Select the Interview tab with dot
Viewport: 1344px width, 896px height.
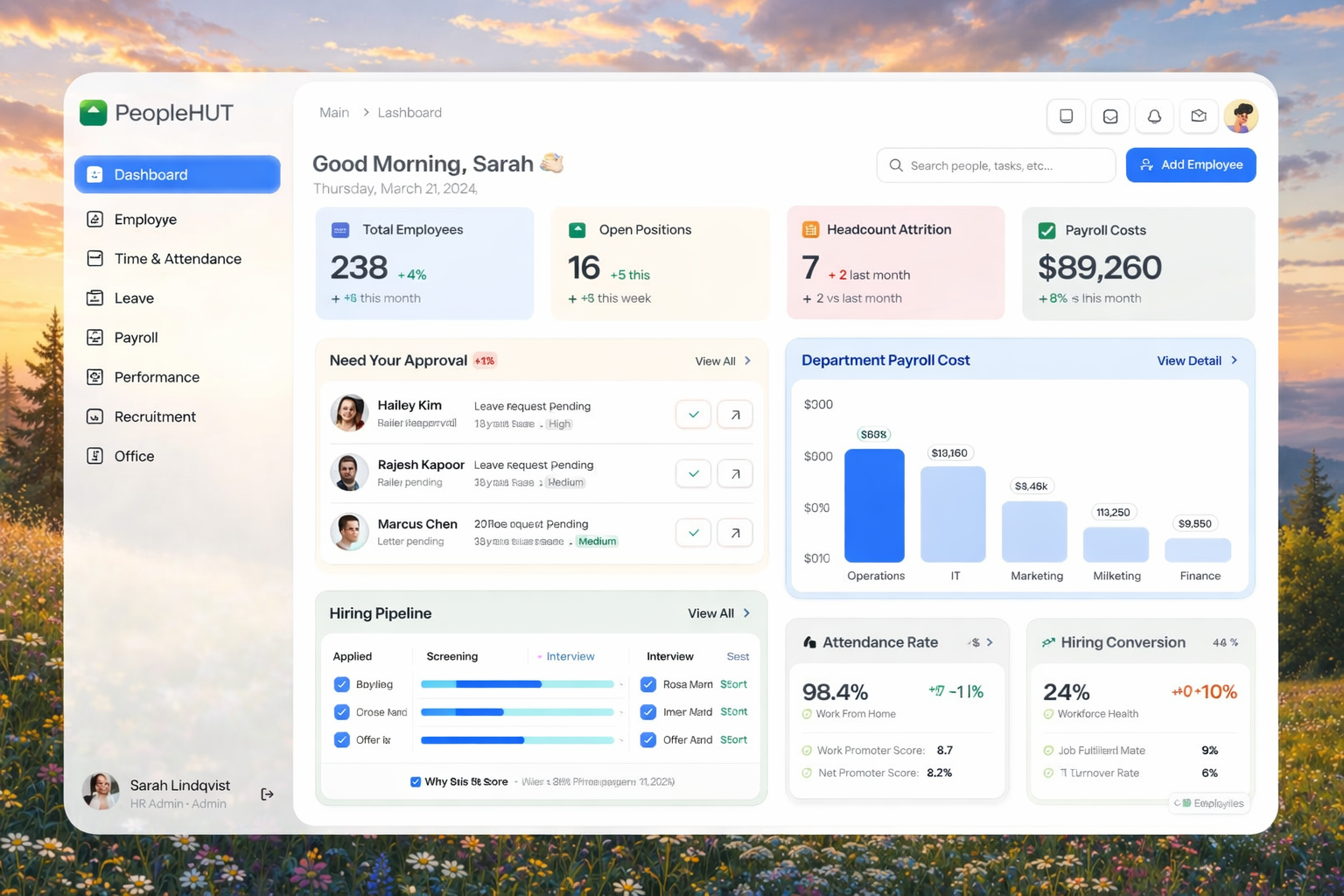(565, 656)
